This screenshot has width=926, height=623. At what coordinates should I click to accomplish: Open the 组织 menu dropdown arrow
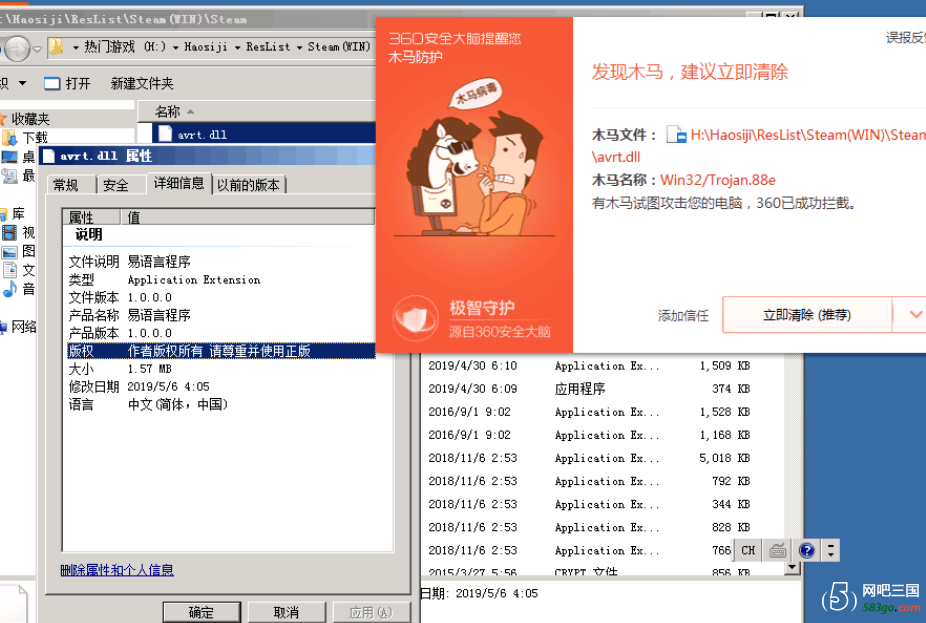[22, 83]
